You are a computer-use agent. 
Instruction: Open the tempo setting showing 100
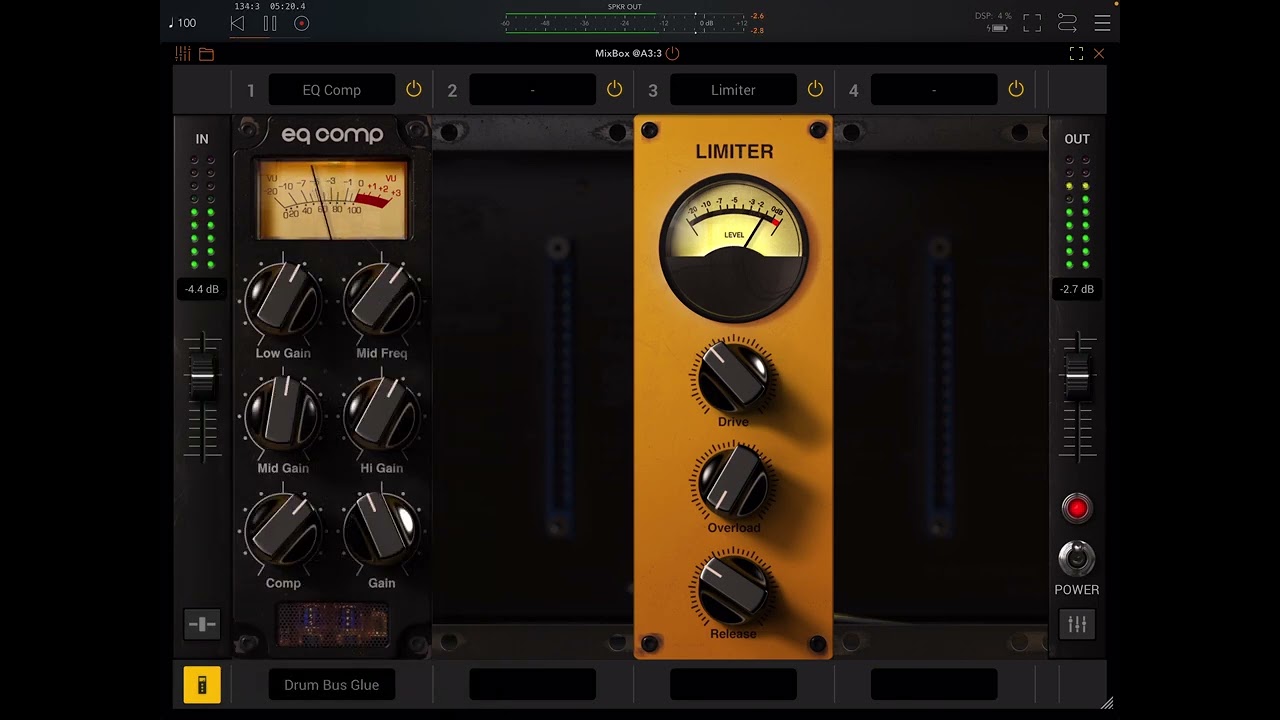(182, 23)
